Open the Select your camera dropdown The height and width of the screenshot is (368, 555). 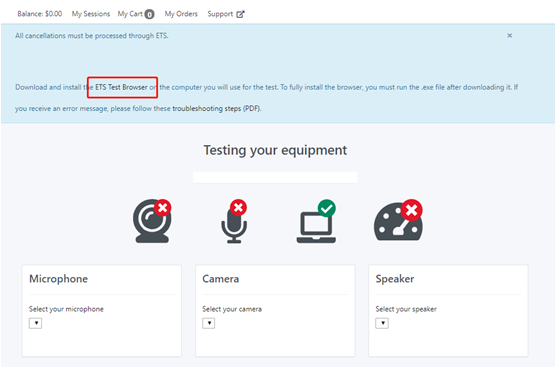point(209,323)
